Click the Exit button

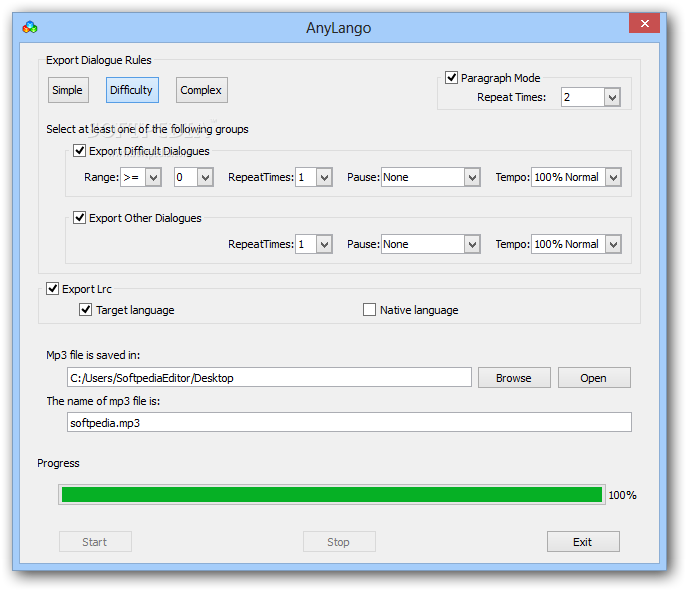(x=583, y=542)
